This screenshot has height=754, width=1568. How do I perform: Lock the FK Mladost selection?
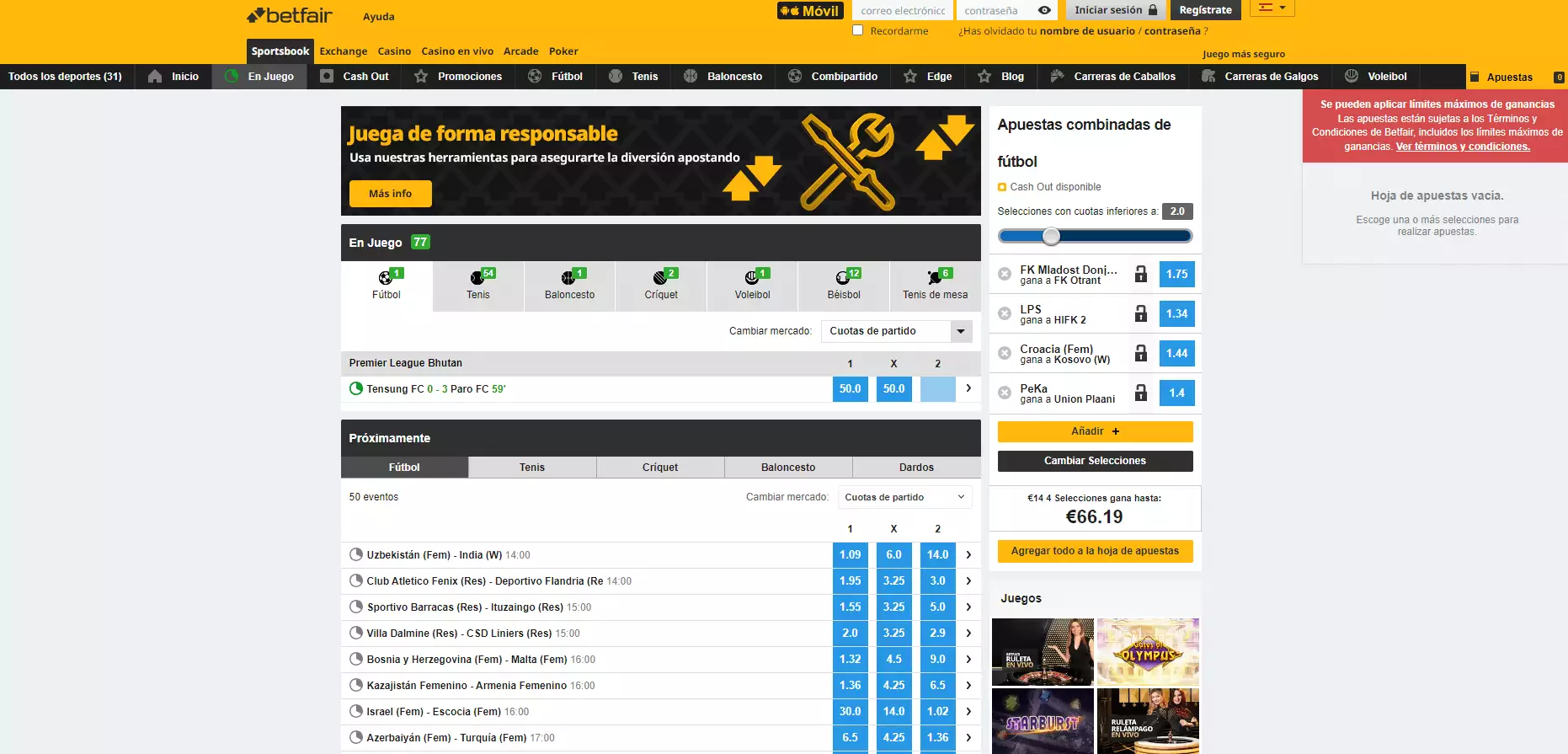pyautogui.click(x=1141, y=274)
